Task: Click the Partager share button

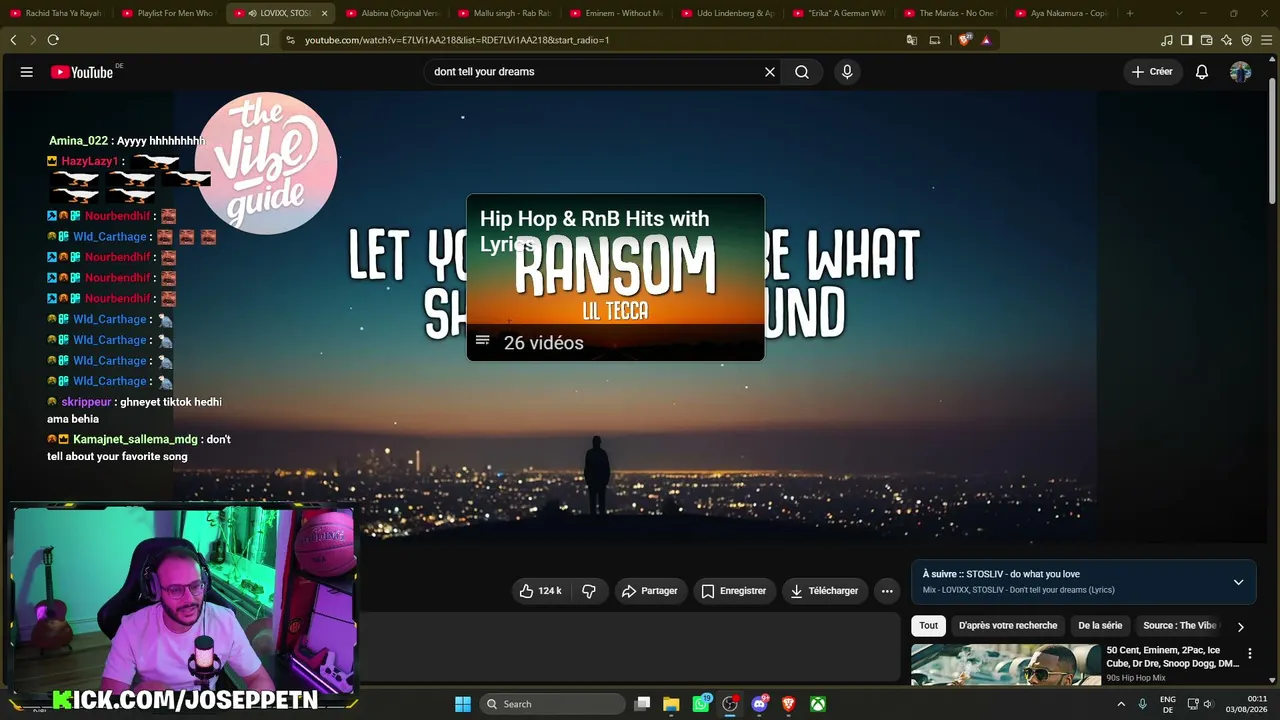Action: pyautogui.click(x=650, y=591)
